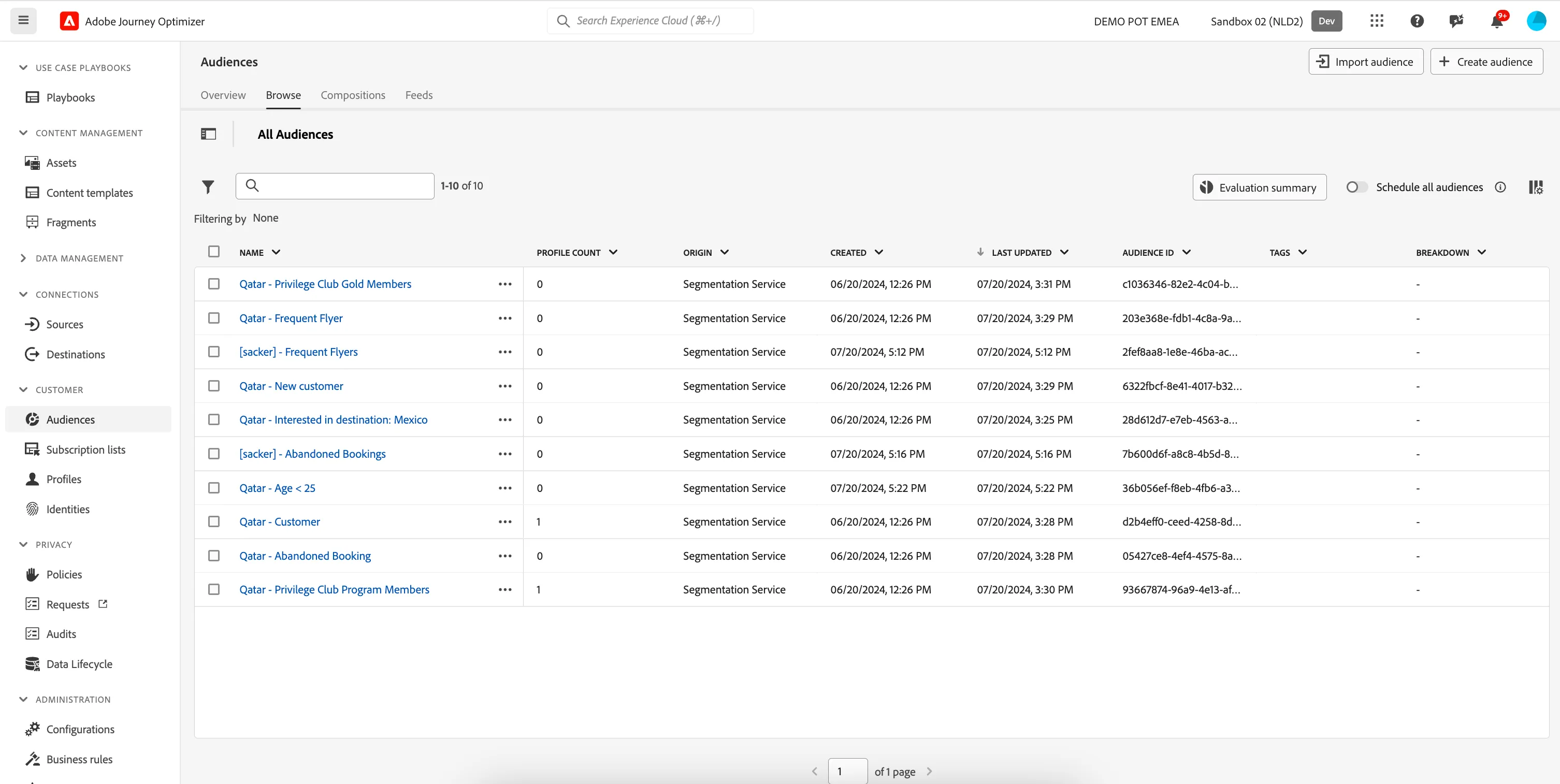Click the audience search field
This screenshot has height=784, width=1560.
pyautogui.click(x=335, y=186)
